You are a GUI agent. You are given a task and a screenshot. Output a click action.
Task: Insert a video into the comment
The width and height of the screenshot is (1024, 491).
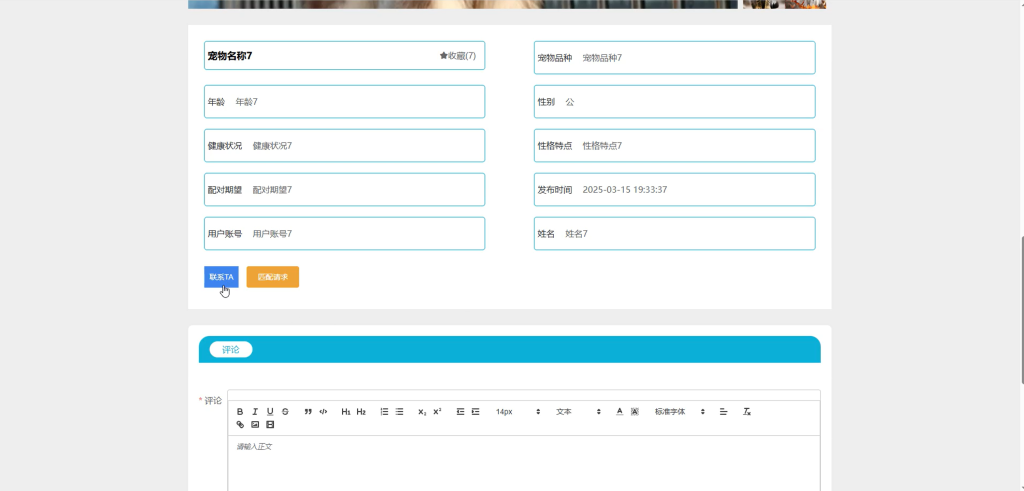pos(270,425)
